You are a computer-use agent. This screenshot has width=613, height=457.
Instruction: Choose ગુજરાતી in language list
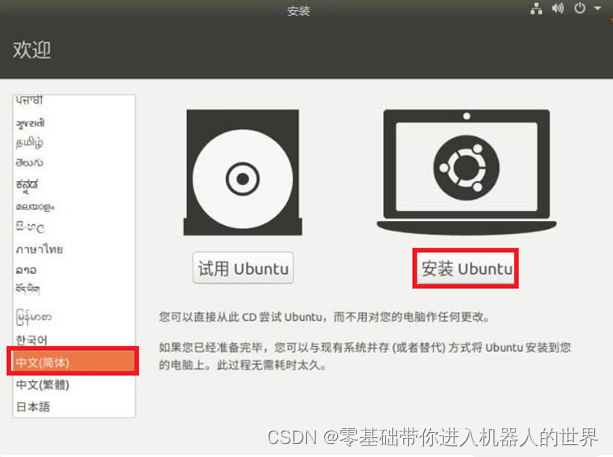coord(74,123)
